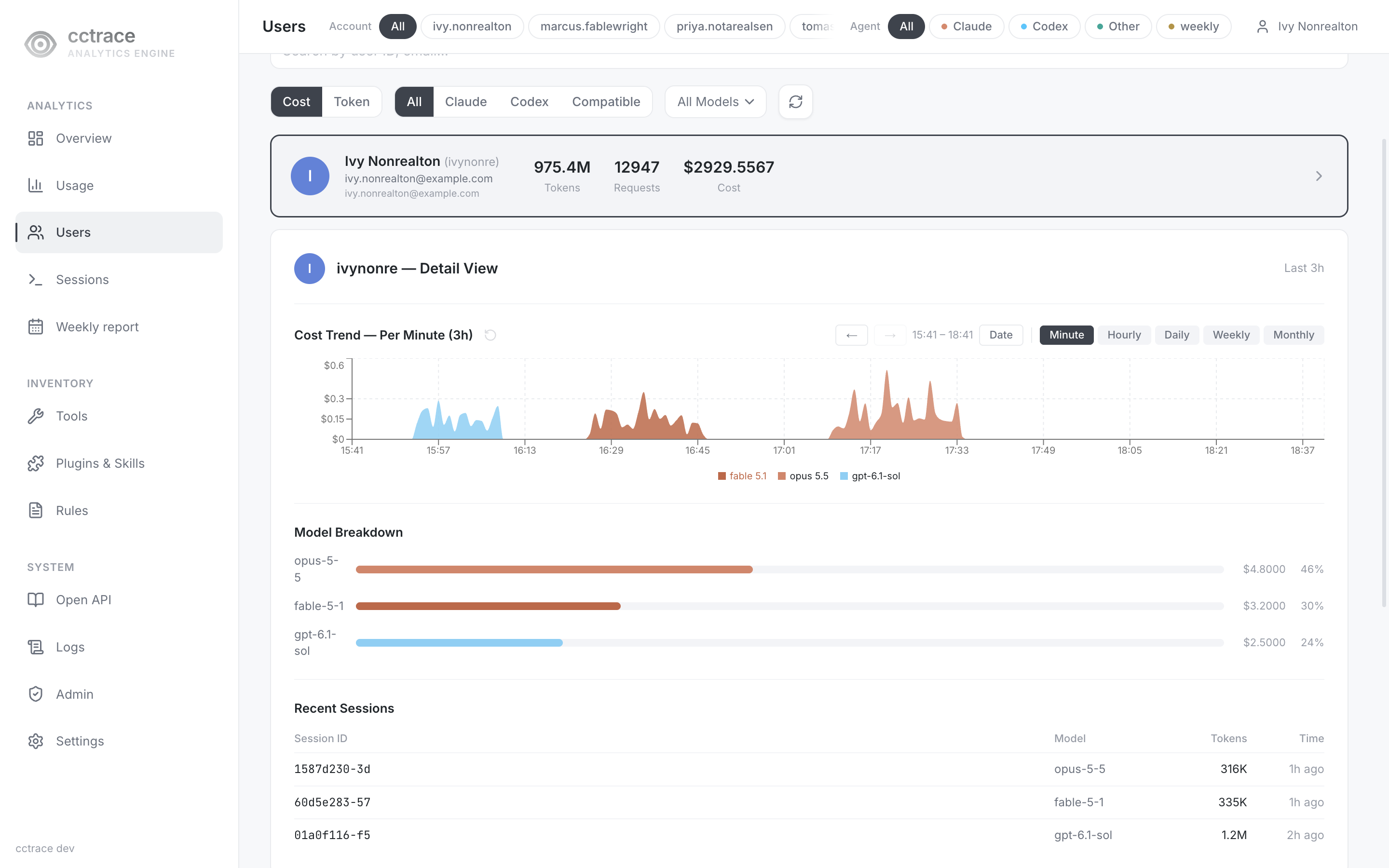Expand Ivy Nonrealton card with the chevron
1389x868 pixels.
(1319, 176)
